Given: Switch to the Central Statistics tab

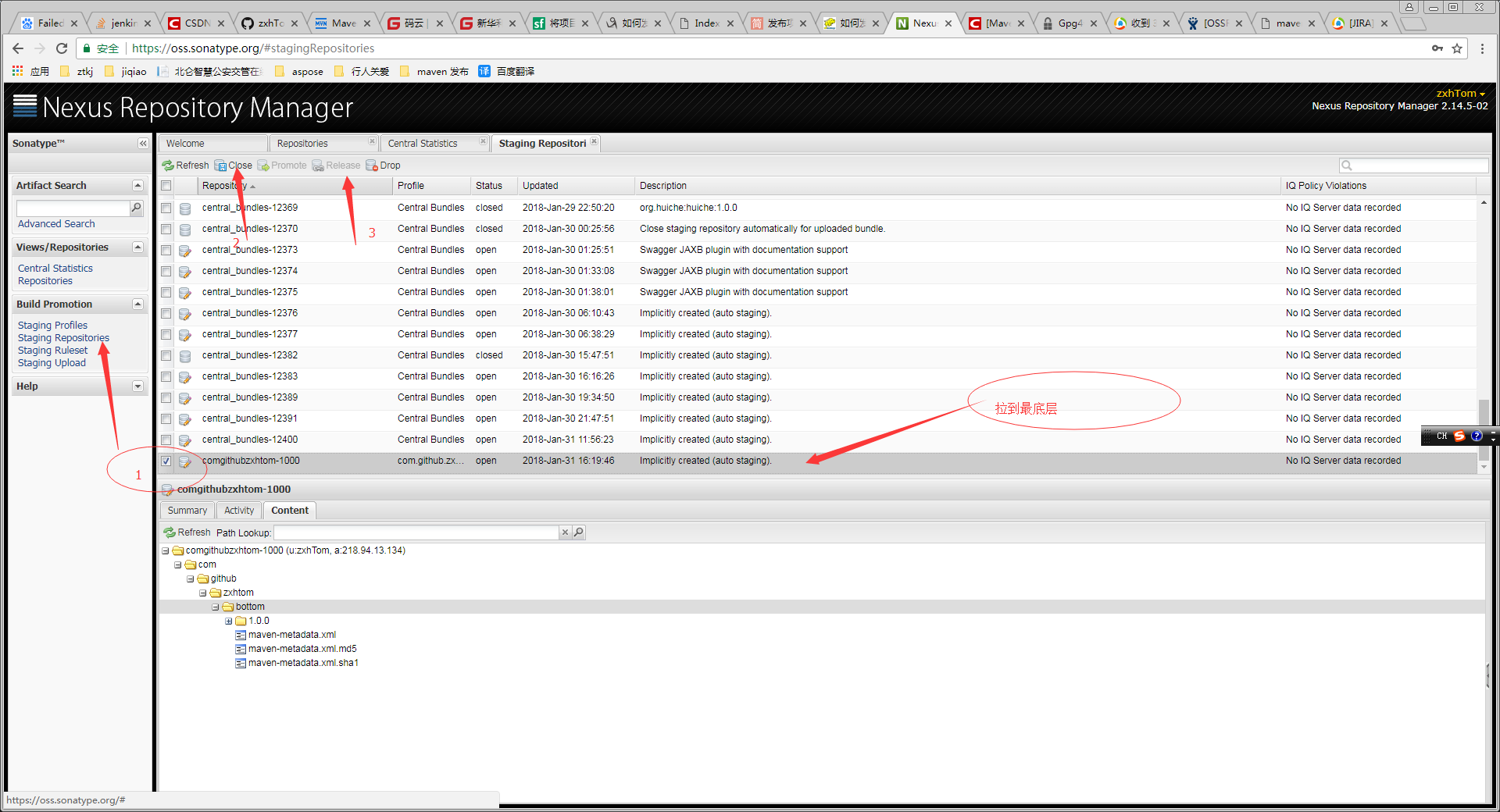Looking at the screenshot, I should point(428,144).
